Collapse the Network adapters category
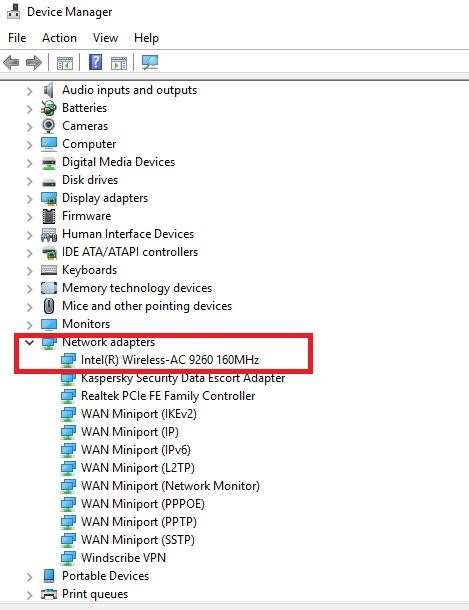Screen dimensions: 469x610 click(x=29, y=342)
